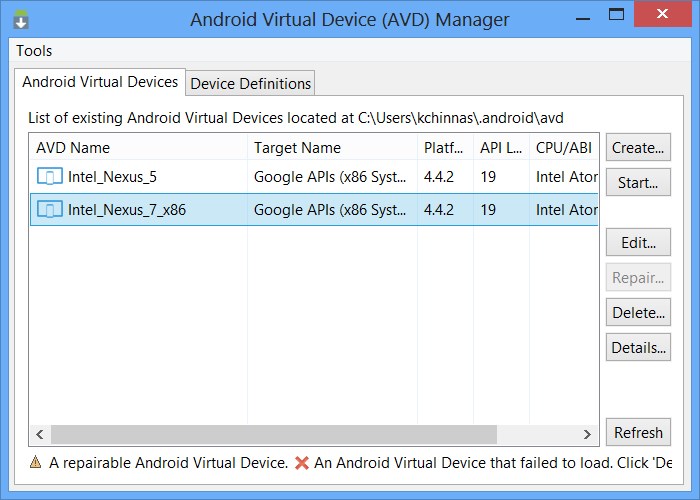Click the horizontal scrollbar left arrow
The height and width of the screenshot is (500, 700).
[x=41, y=434]
